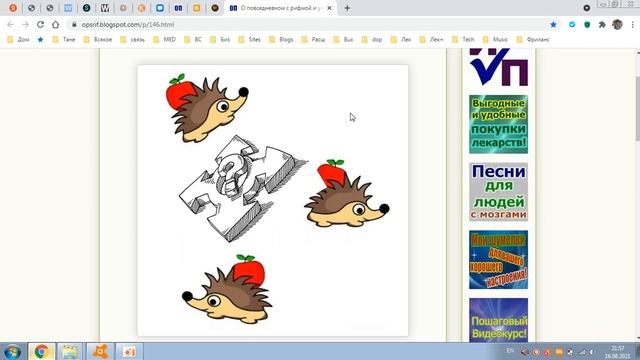Click the blue checkmark logo banner at sidebar top
640x360 pixels.
498,67
